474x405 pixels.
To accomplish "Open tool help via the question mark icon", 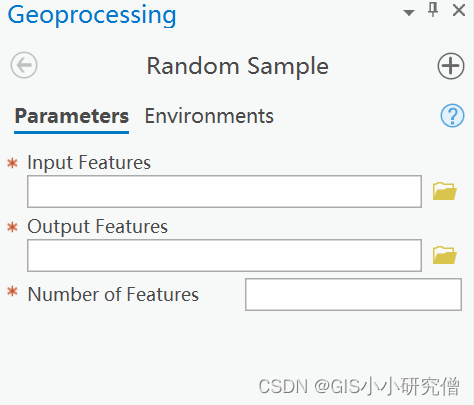I will point(452,116).
